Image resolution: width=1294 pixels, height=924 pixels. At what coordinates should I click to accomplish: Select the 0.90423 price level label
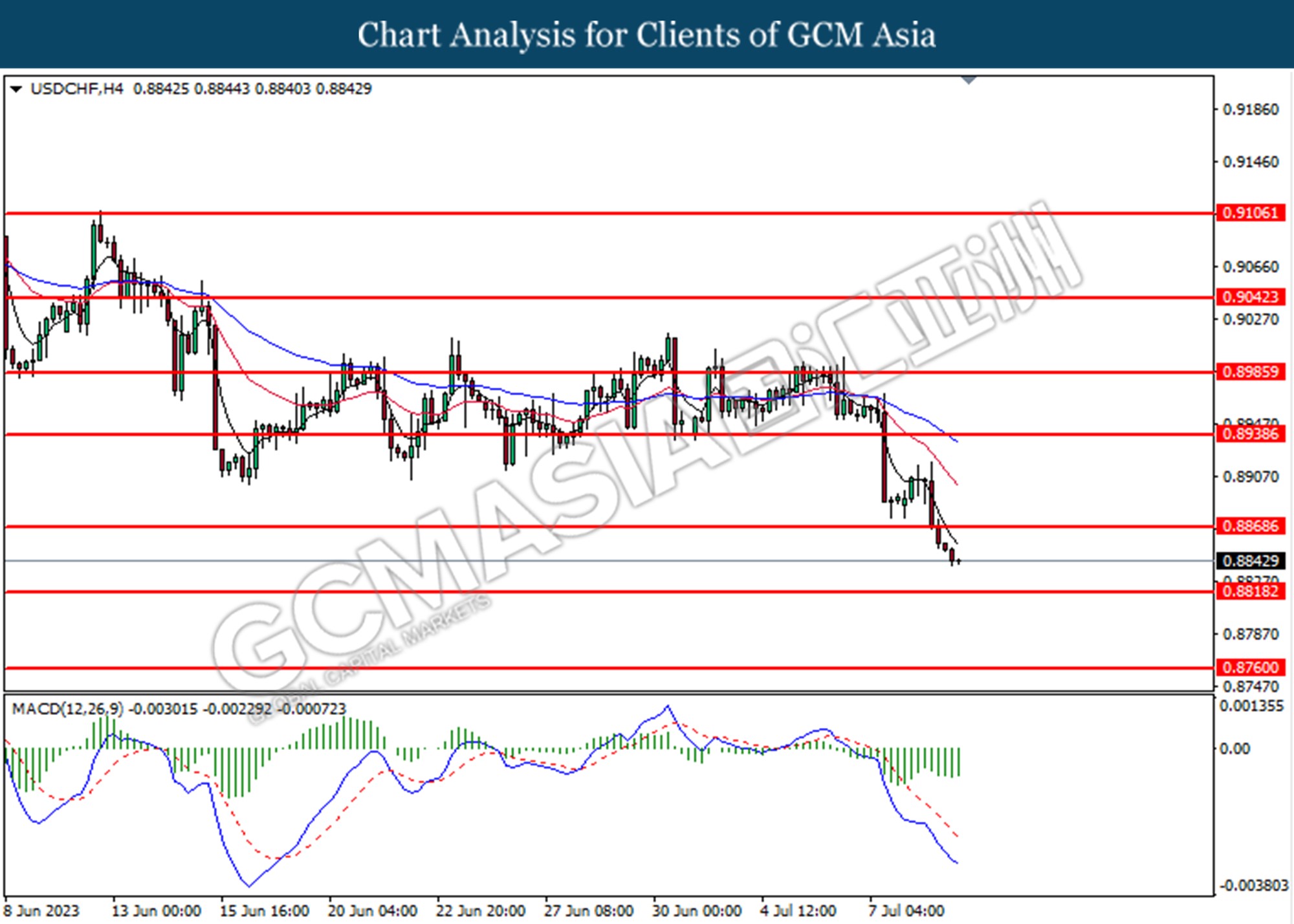[x=1251, y=297]
